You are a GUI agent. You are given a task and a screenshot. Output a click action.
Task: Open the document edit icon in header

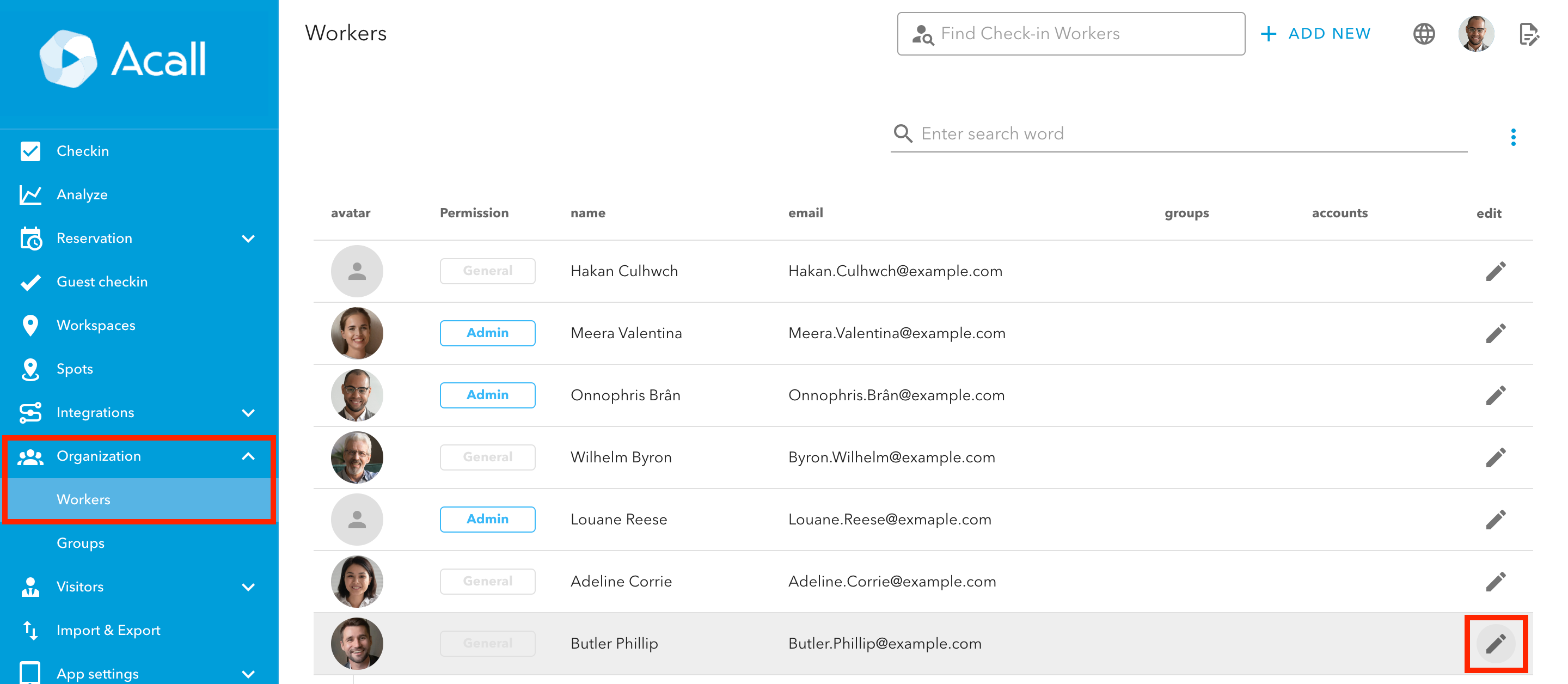pyautogui.click(x=1528, y=34)
